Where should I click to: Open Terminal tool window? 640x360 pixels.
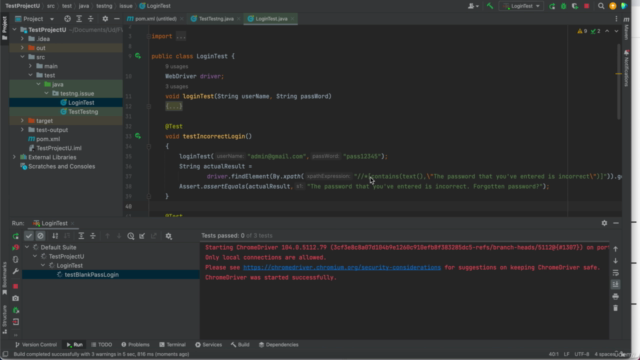point(172,344)
